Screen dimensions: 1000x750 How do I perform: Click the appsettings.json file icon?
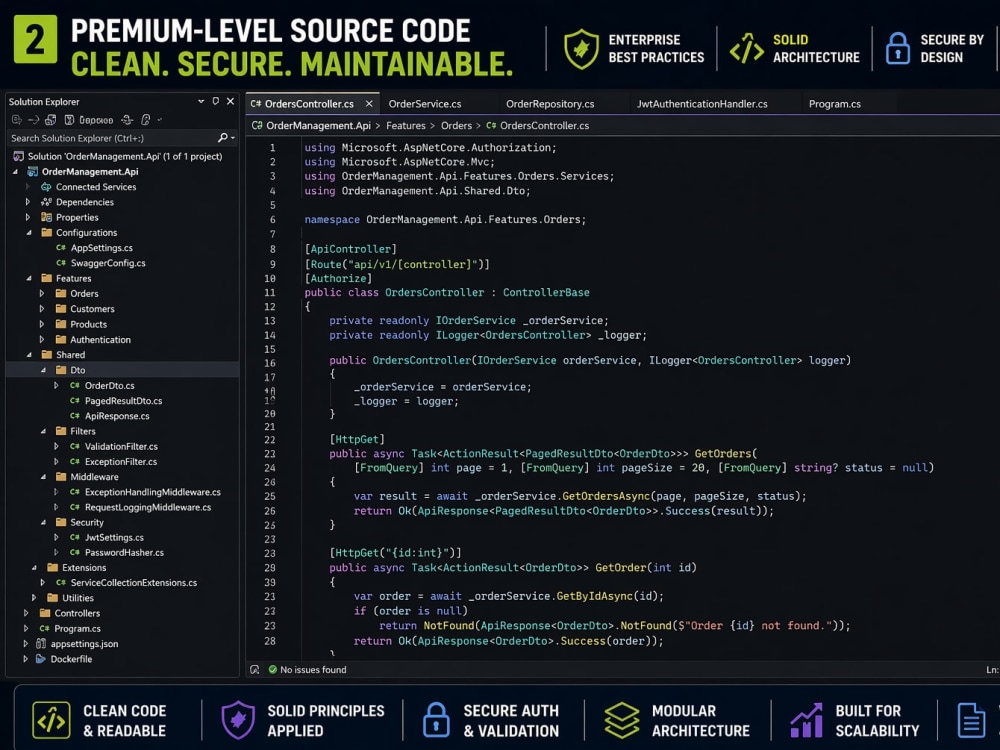point(40,643)
